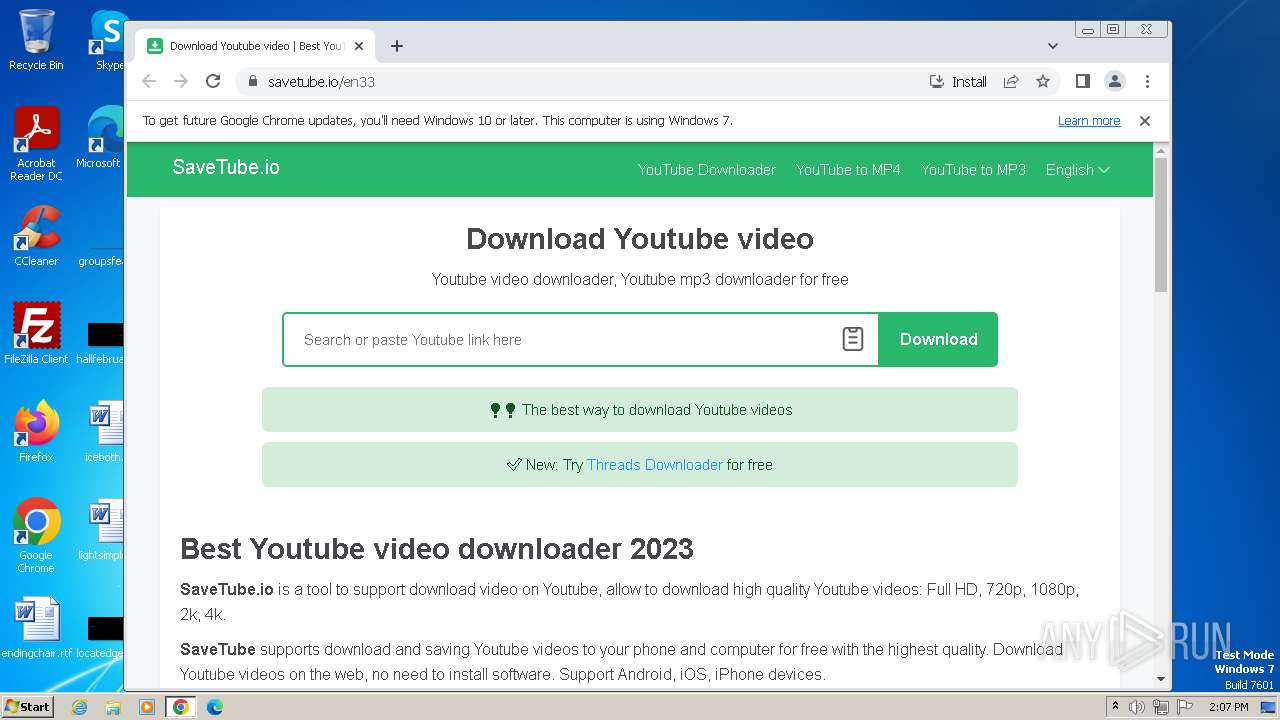Screen dimensions: 1280x720
Task: Open the Threads Downloader link
Action: point(654,465)
